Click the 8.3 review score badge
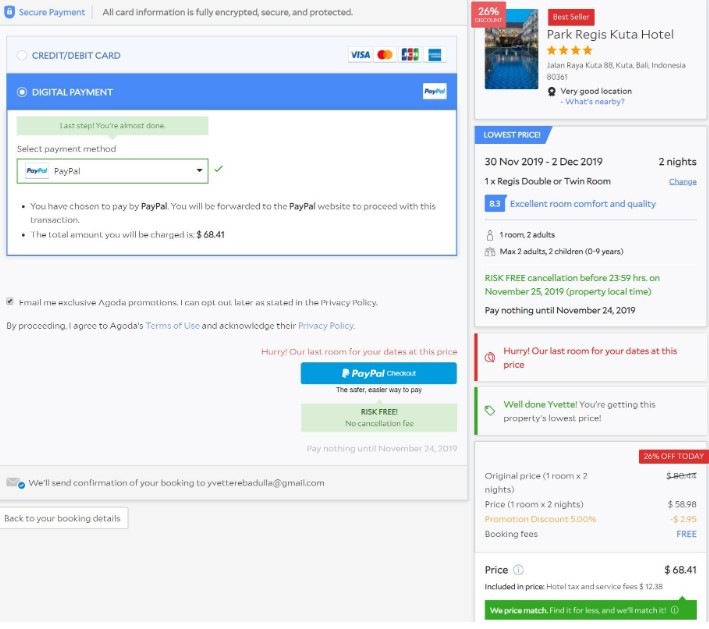 [x=495, y=204]
